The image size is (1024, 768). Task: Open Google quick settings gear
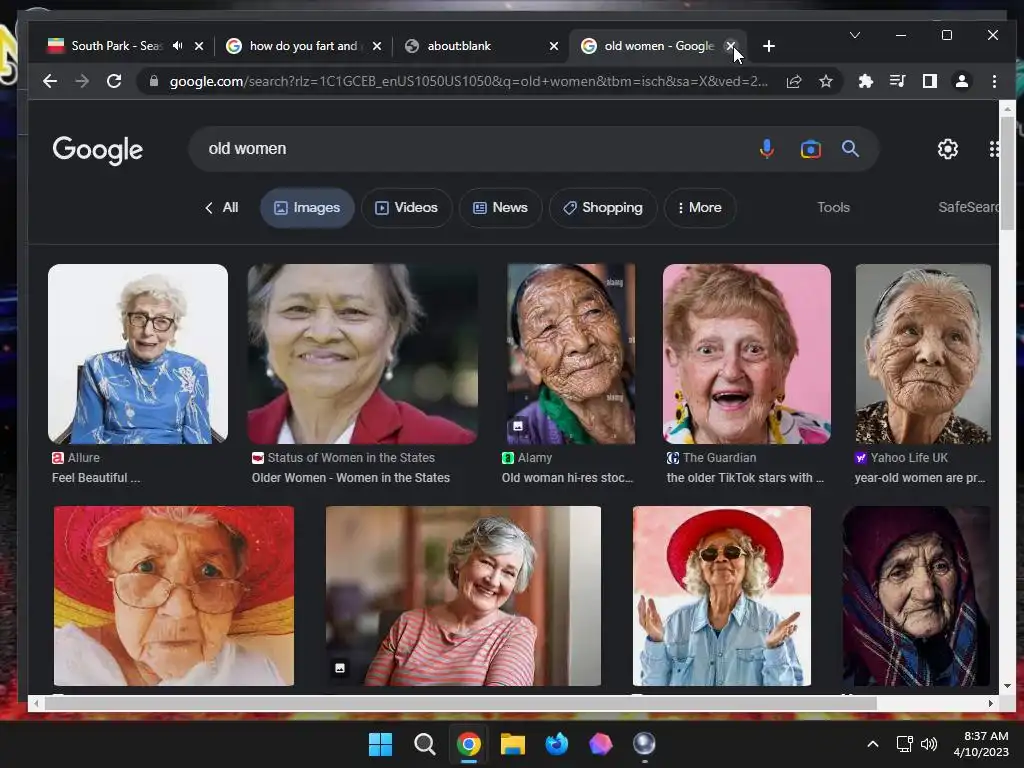click(948, 149)
